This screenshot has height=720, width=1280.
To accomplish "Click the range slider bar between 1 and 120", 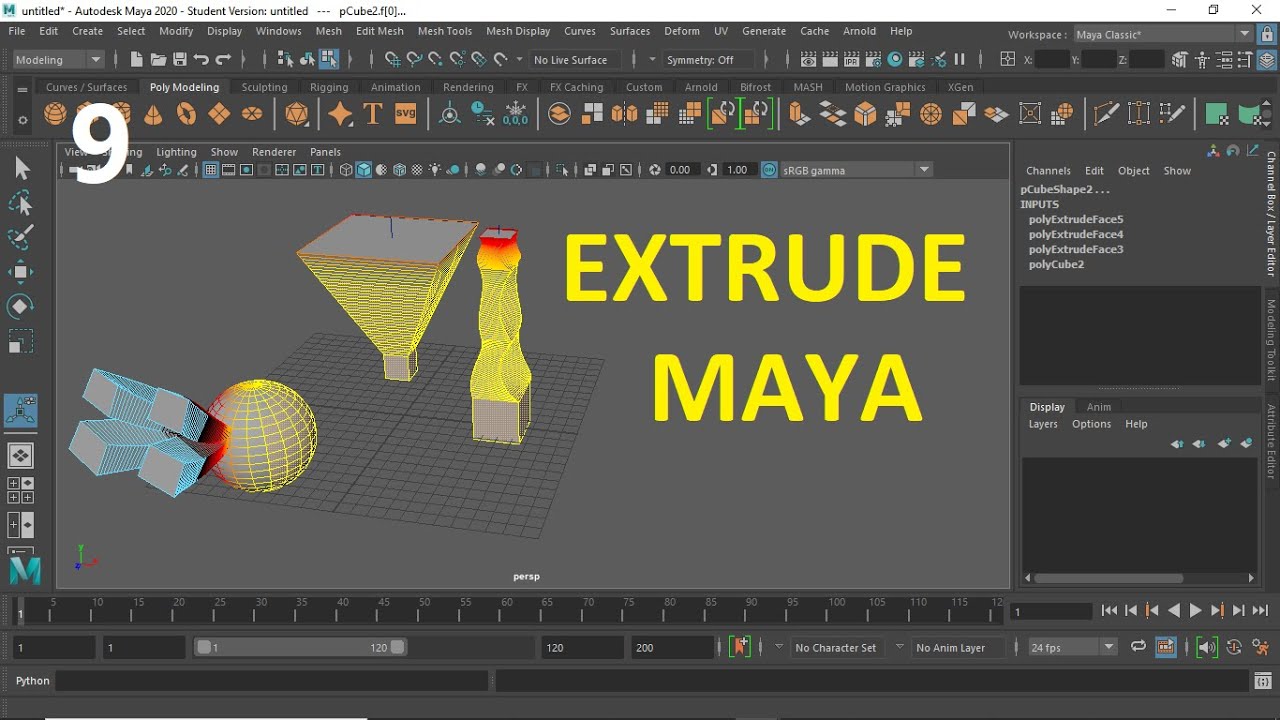I will [x=300, y=647].
